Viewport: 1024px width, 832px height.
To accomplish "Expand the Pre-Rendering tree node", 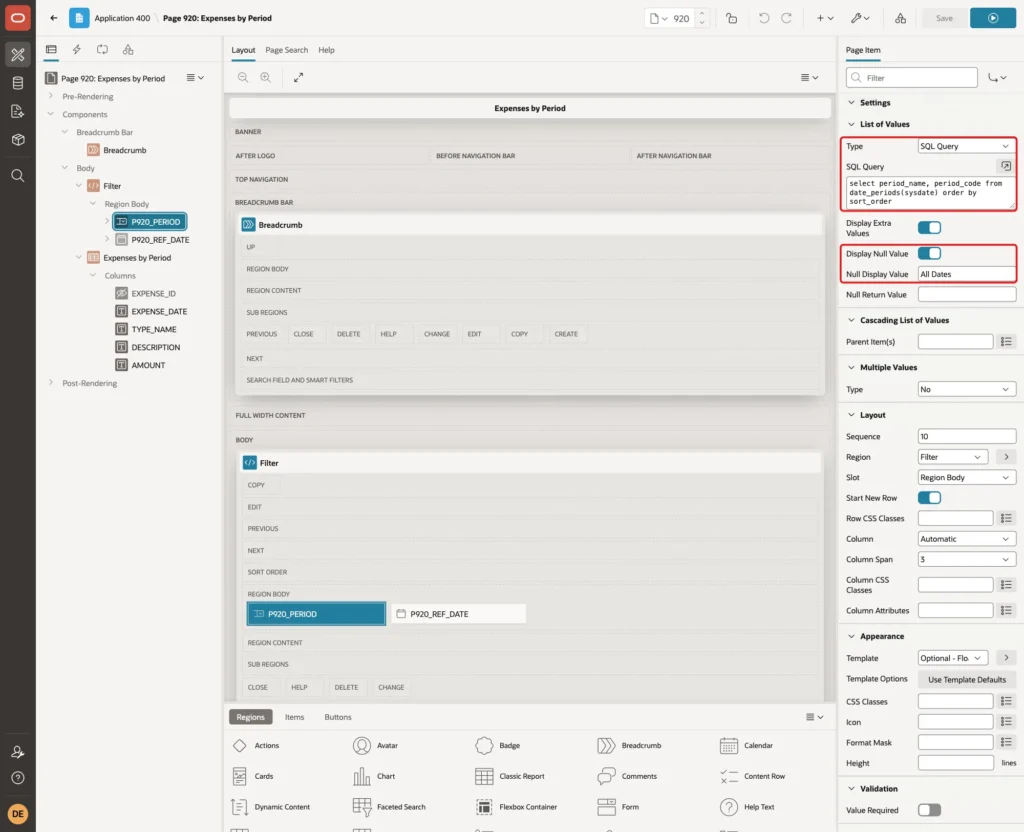I will click(51, 97).
